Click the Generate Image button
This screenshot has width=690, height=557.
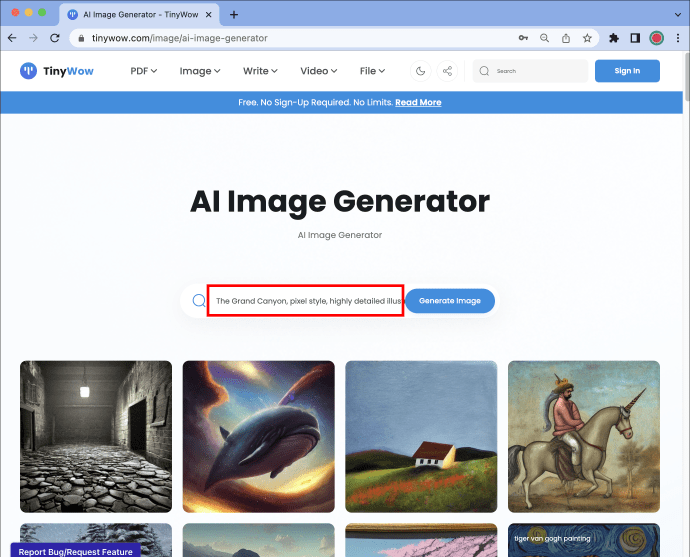pos(450,301)
